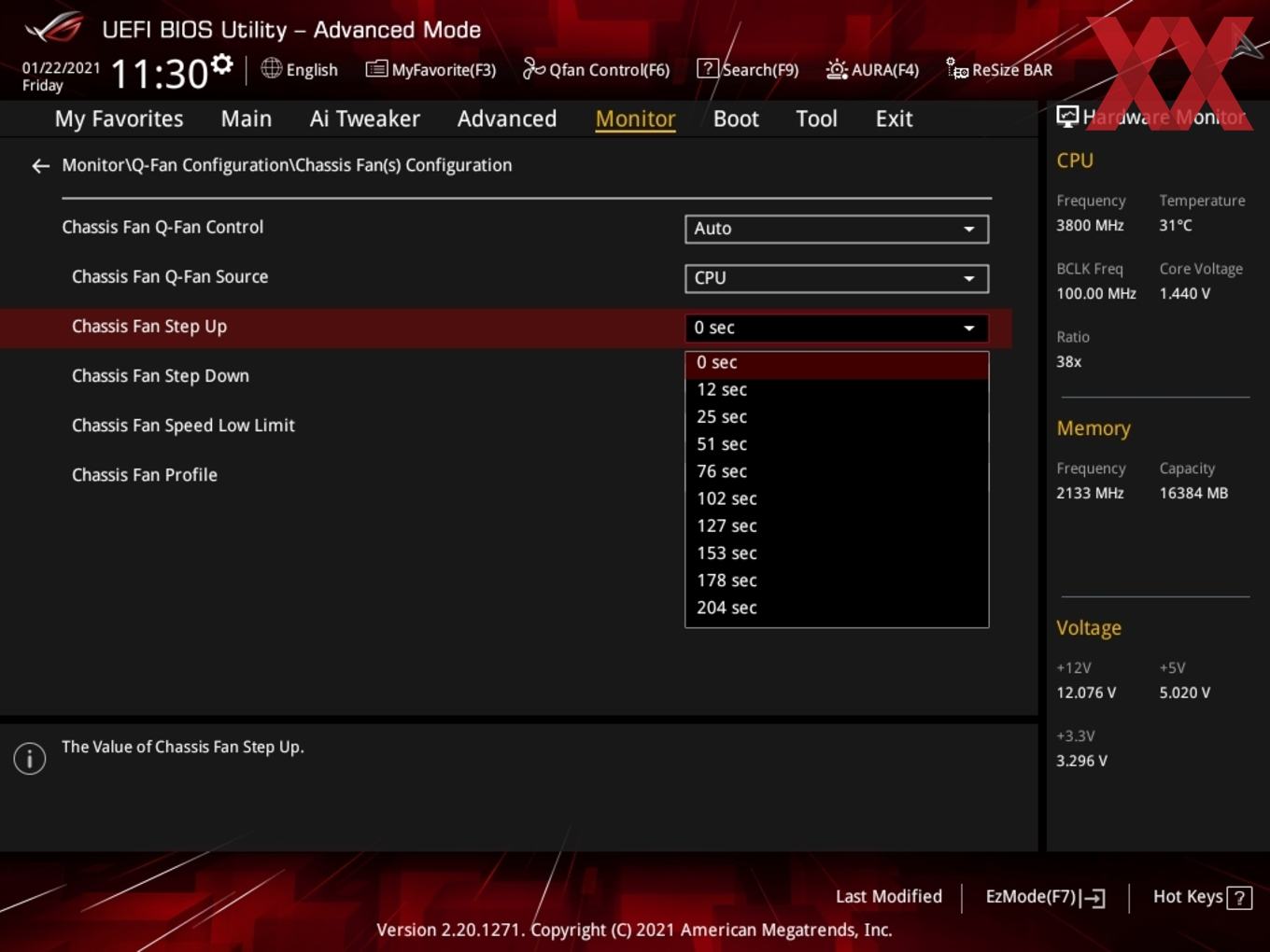Click the globe language icon
Viewport: 1270px width, 952px height.
[271, 68]
